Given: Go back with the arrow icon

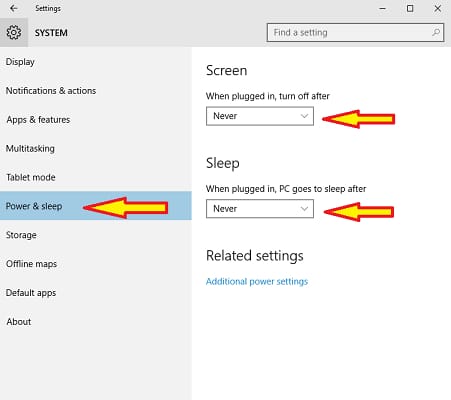Looking at the screenshot, I should [x=14, y=8].
